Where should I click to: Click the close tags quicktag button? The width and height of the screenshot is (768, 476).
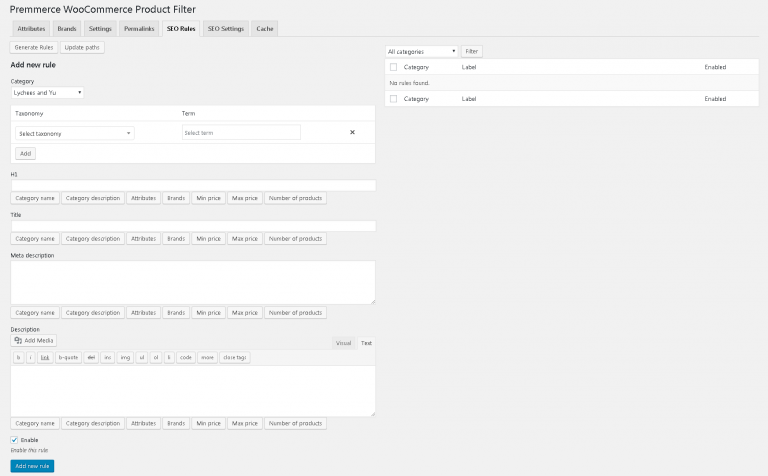[235, 357]
